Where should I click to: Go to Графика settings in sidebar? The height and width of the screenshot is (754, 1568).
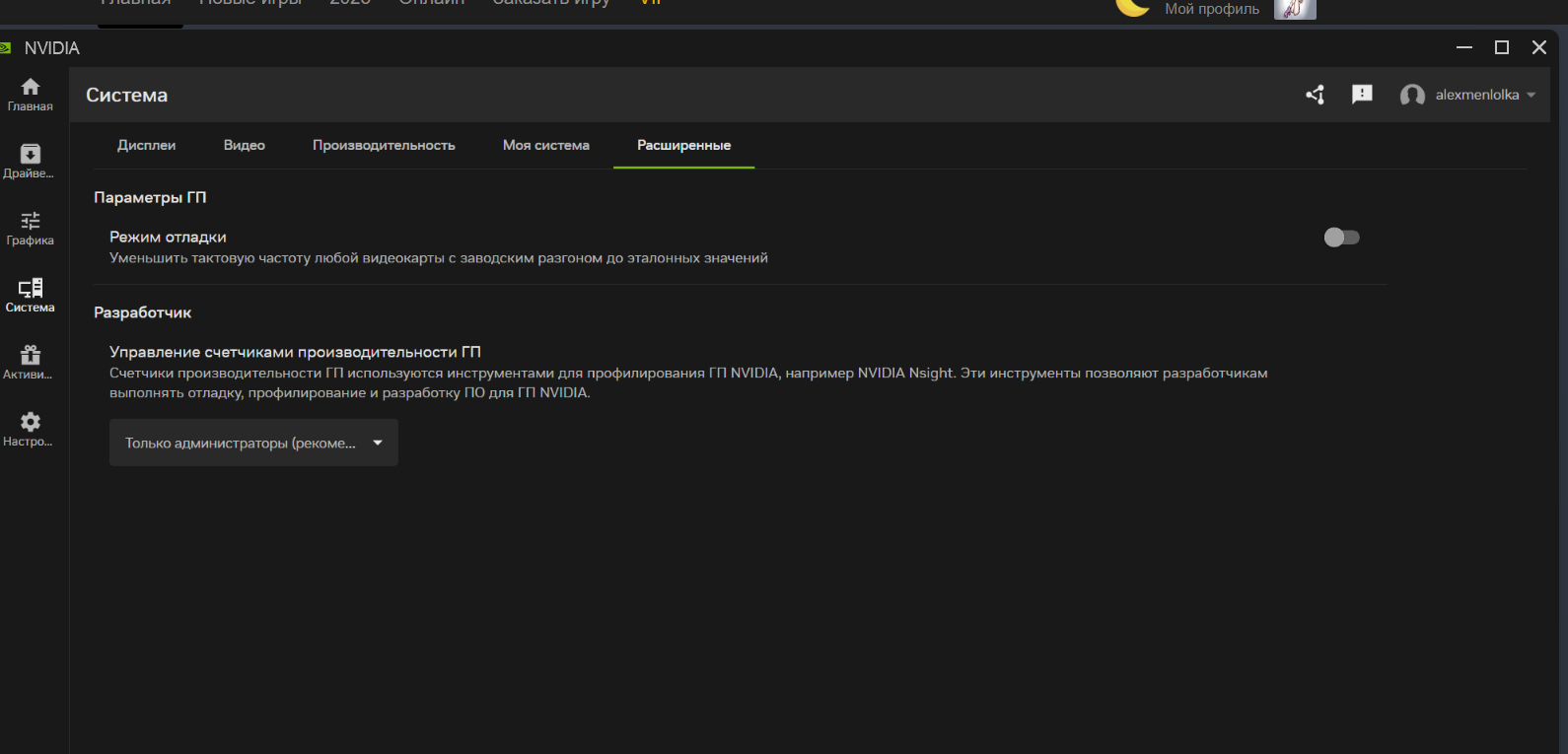click(31, 228)
